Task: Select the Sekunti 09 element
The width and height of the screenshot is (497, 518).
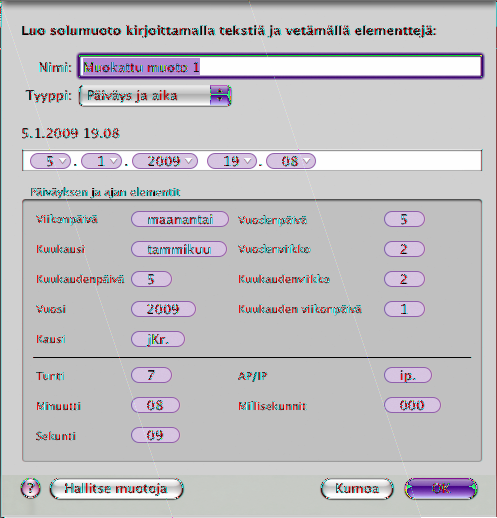Action: pos(155,435)
